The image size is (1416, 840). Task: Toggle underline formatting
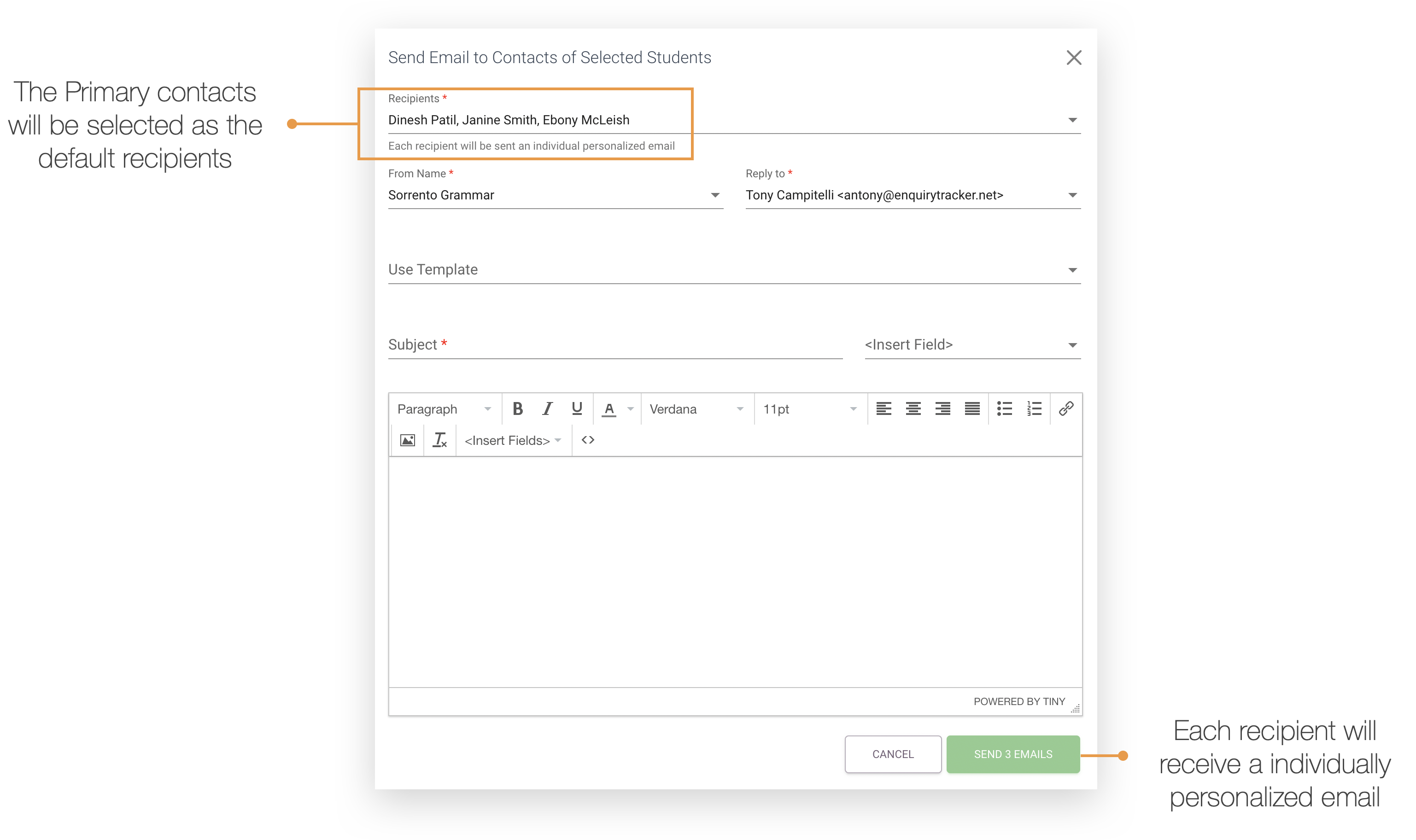576,408
